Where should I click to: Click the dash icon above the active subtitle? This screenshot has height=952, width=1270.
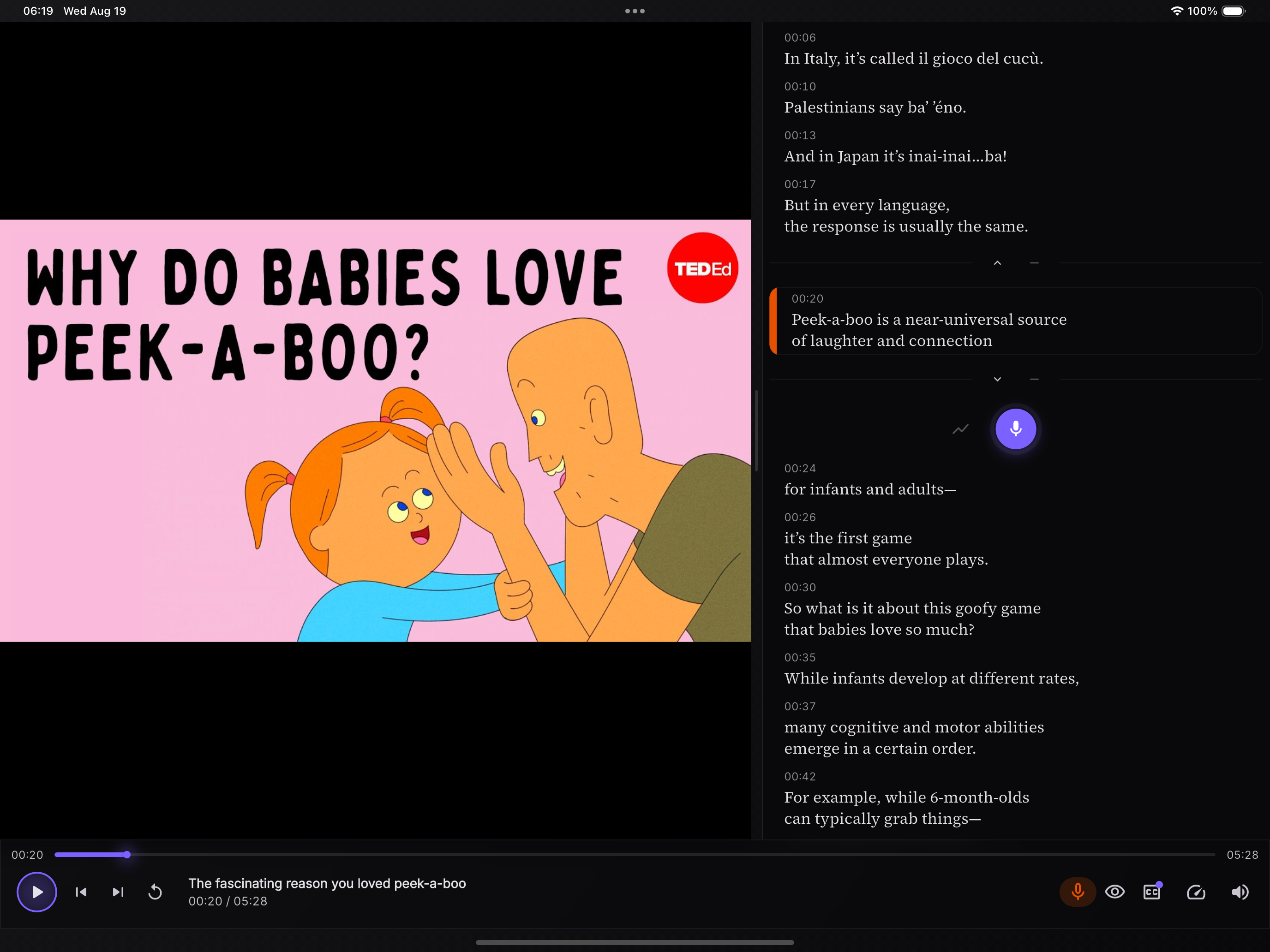click(x=1034, y=263)
